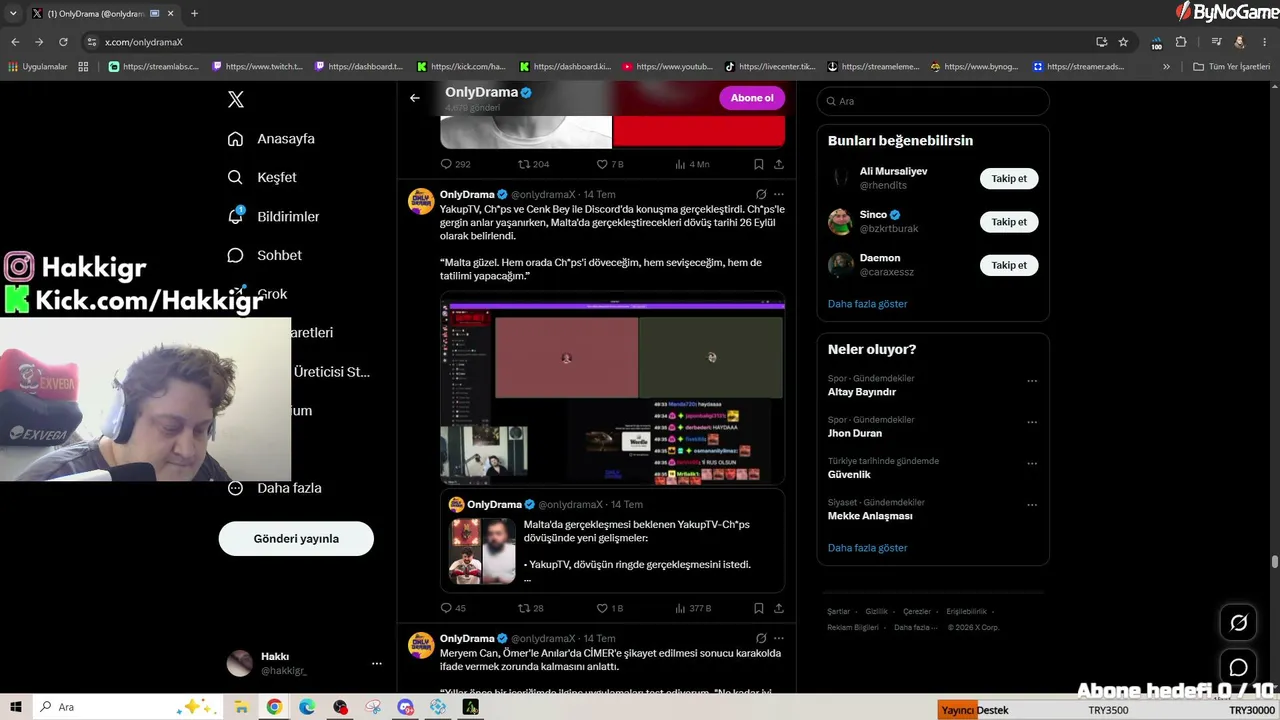
Task: Open options for Güvenlik trend
Action: tap(1032, 463)
